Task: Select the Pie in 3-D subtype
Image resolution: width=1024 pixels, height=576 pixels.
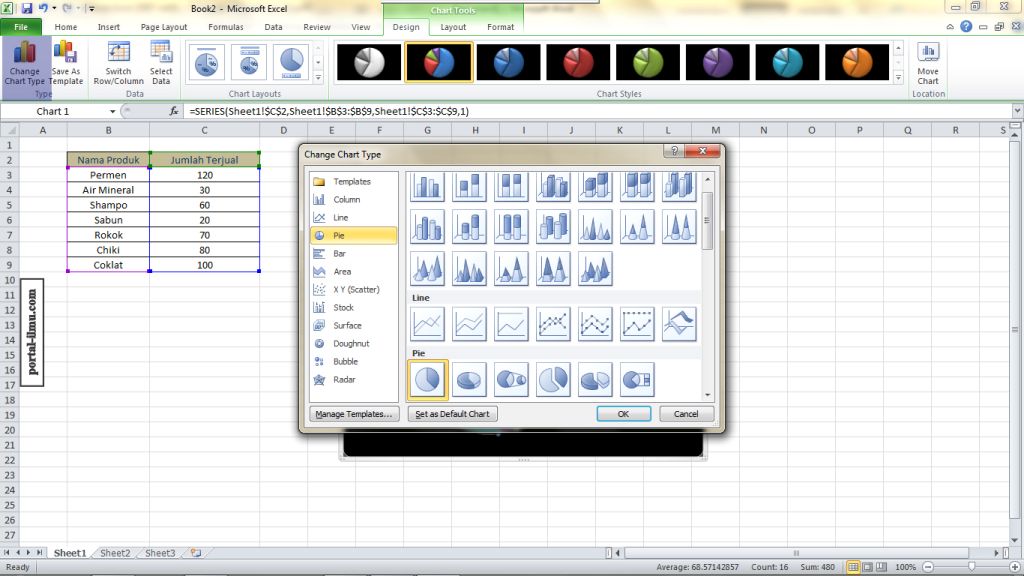Action: 469,379
